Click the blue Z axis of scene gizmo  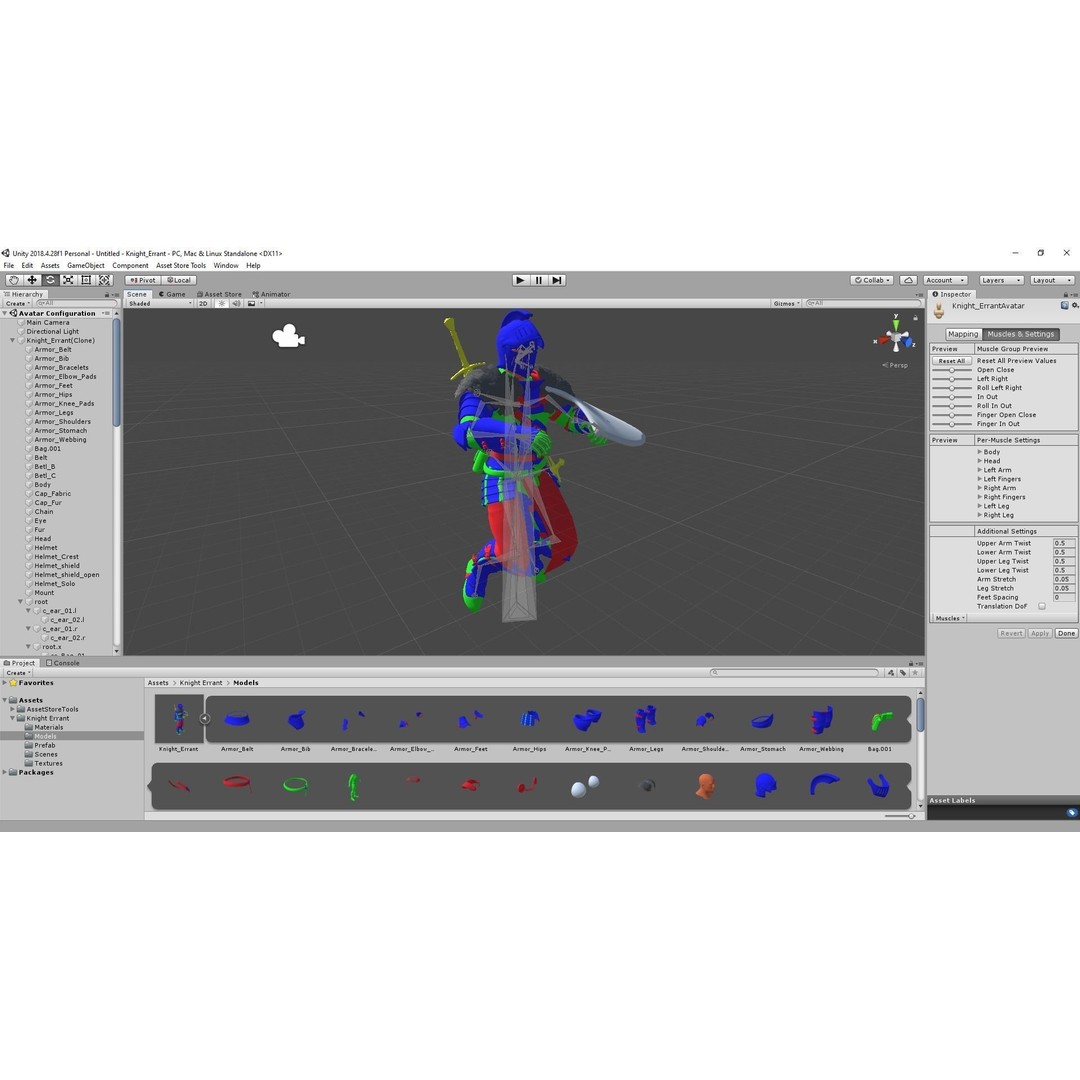[908, 342]
